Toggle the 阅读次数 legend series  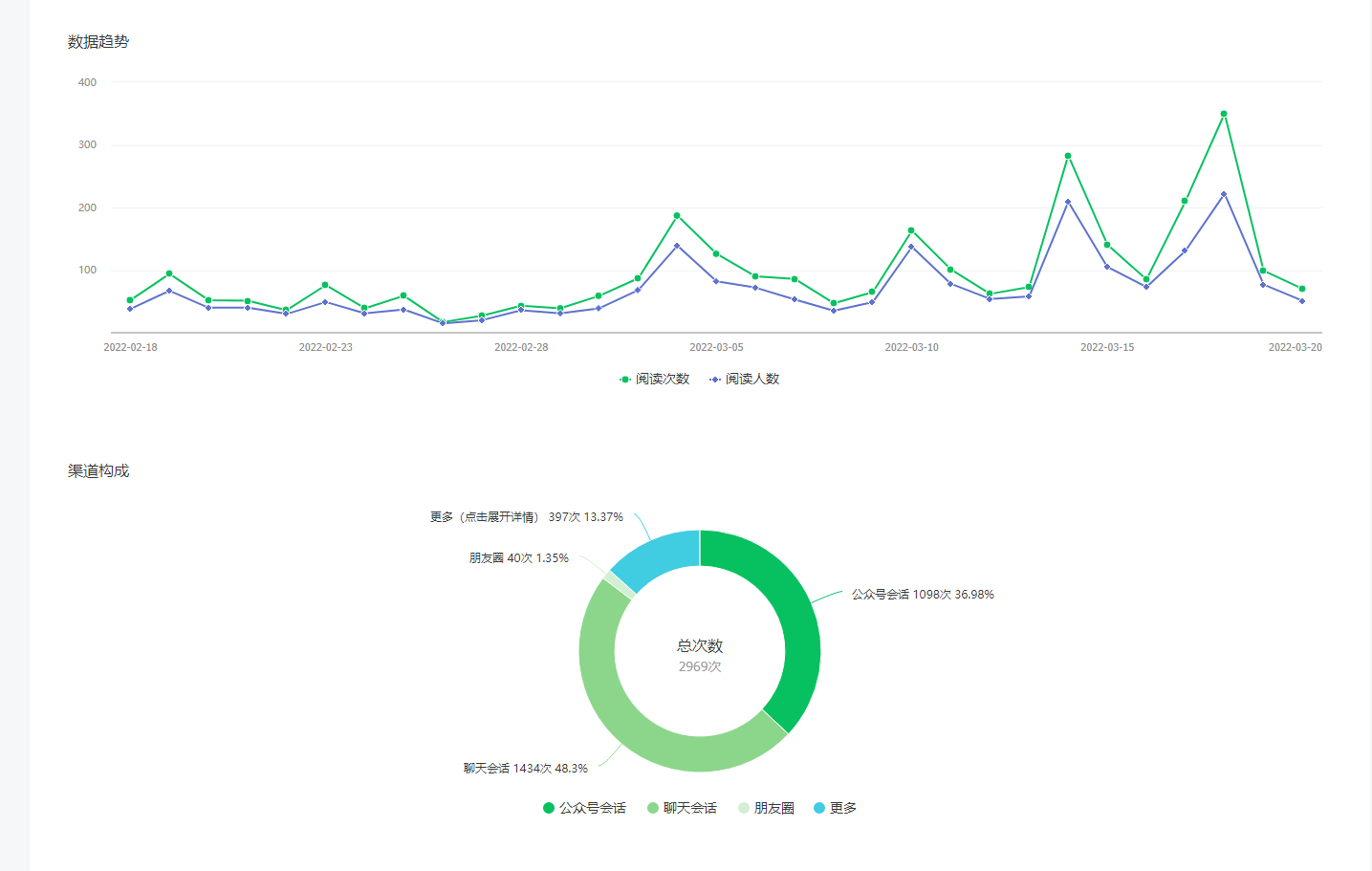click(x=655, y=379)
